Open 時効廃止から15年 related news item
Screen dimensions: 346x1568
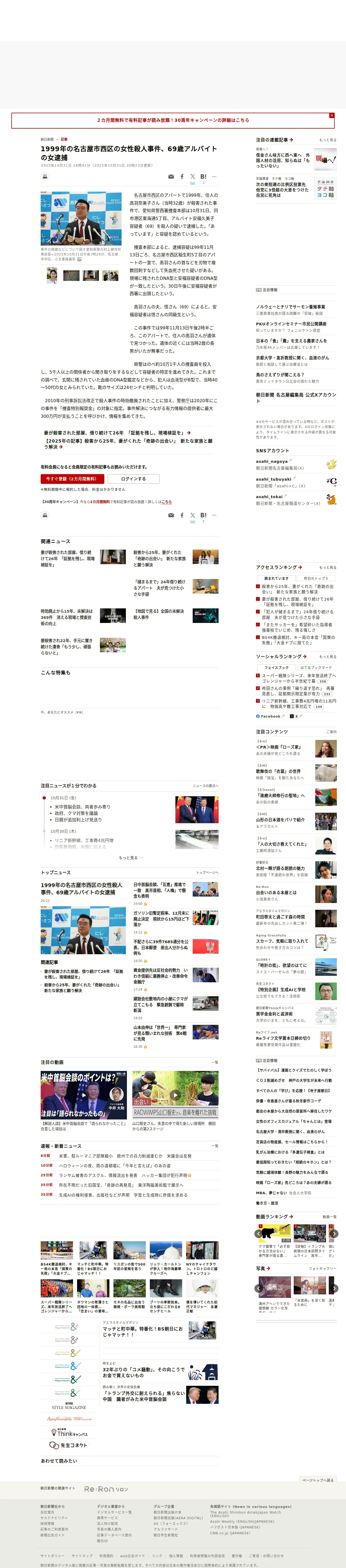point(67,617)
